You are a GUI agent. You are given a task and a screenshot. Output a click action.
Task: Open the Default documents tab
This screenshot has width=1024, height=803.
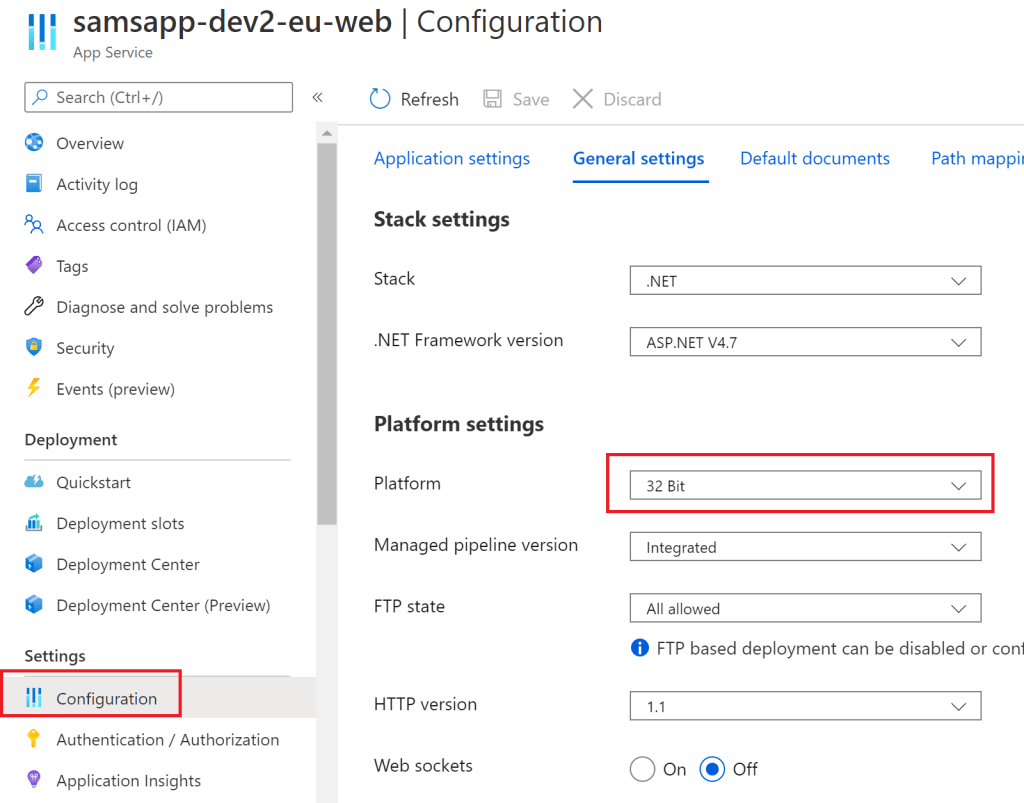coord(814,158)
